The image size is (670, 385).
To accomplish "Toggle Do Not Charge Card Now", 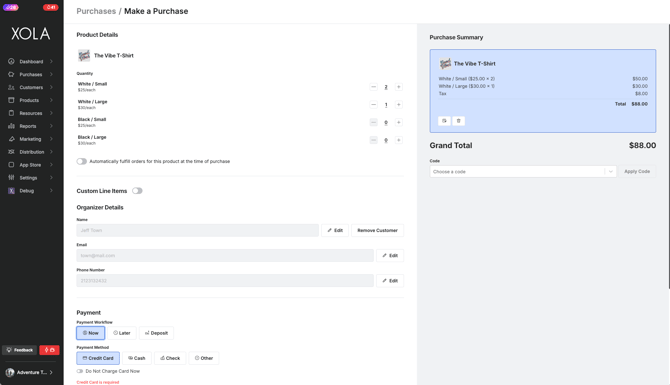I will [80, 371].
